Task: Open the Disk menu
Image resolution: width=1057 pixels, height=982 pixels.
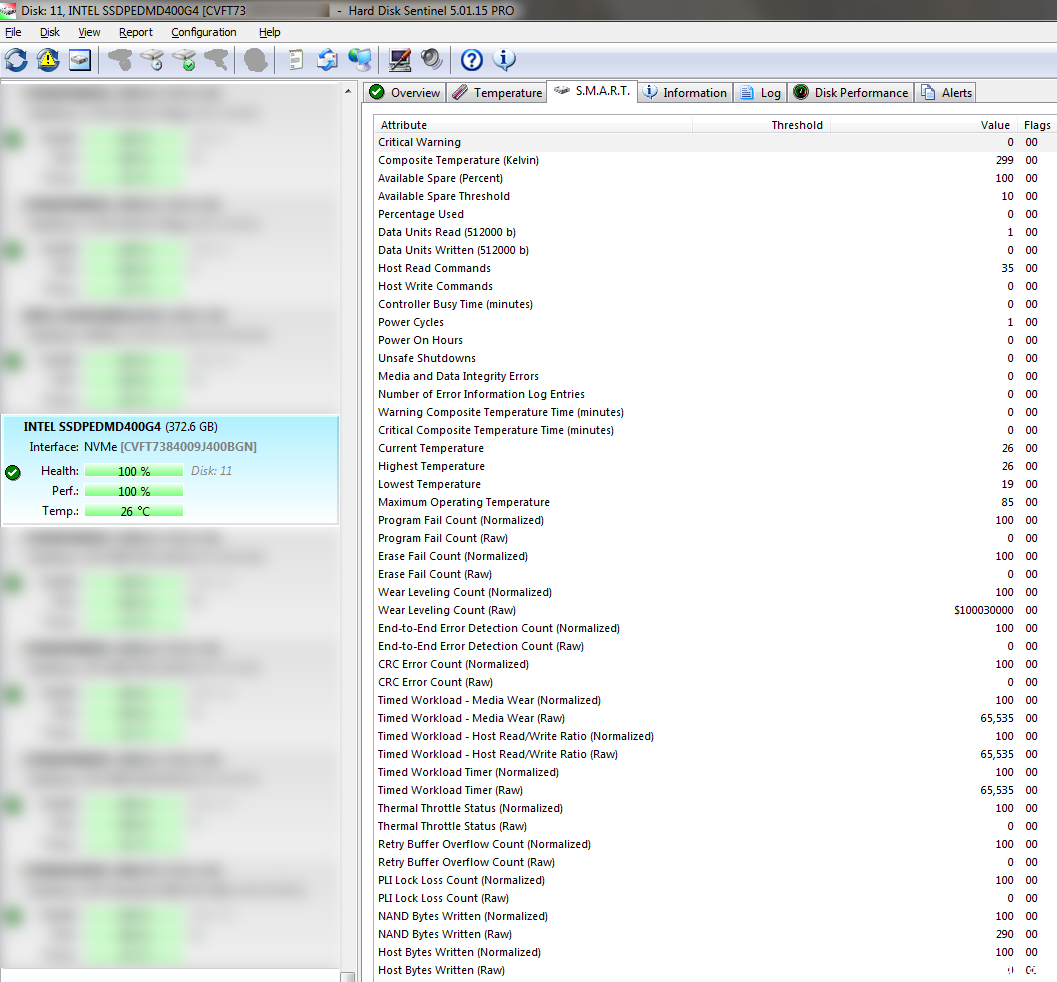Action: 50,32
